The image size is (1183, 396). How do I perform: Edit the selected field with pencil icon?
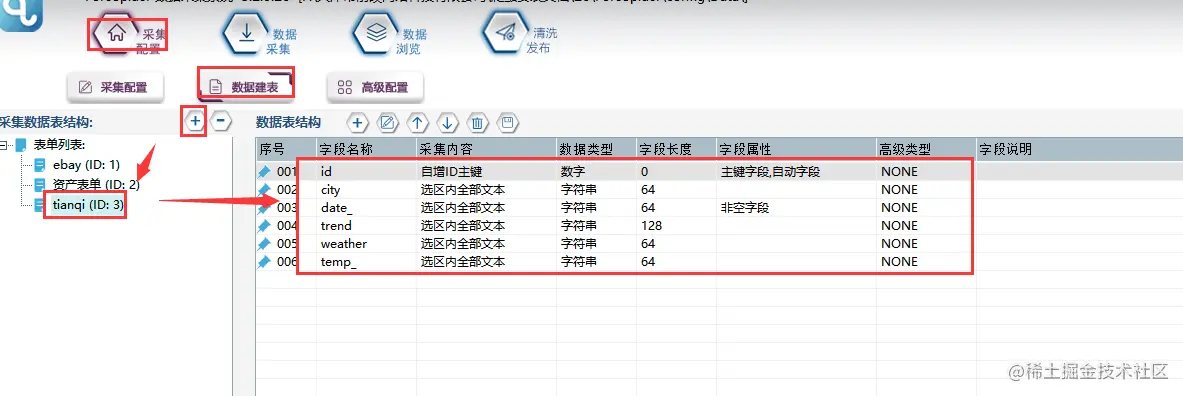click(387, 122)
